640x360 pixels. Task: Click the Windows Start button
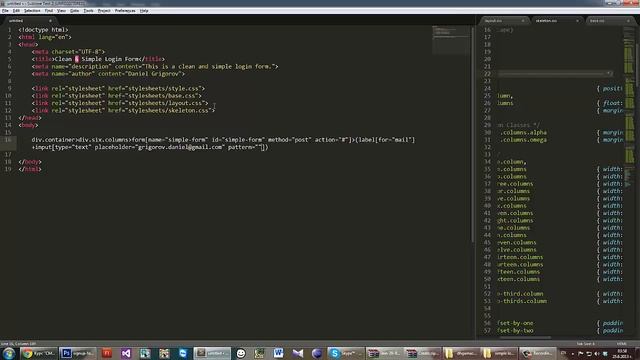pos(9,353)
